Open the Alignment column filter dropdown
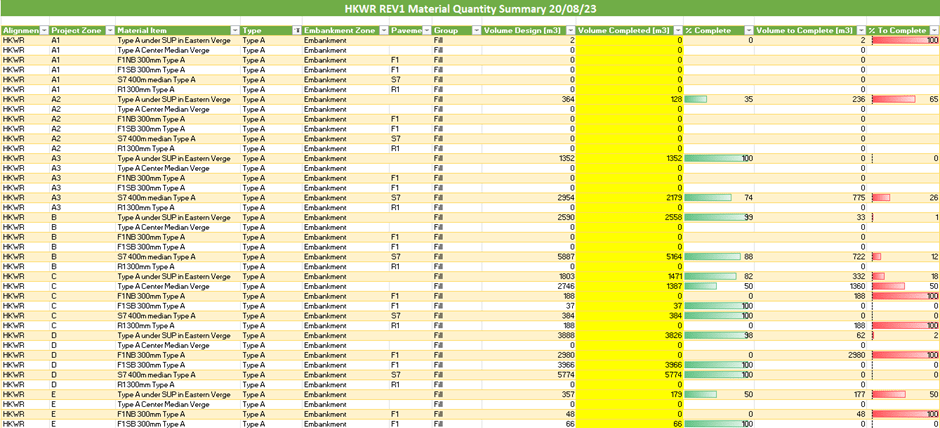This screenshot has width=940, height=428. pos(43,31)
